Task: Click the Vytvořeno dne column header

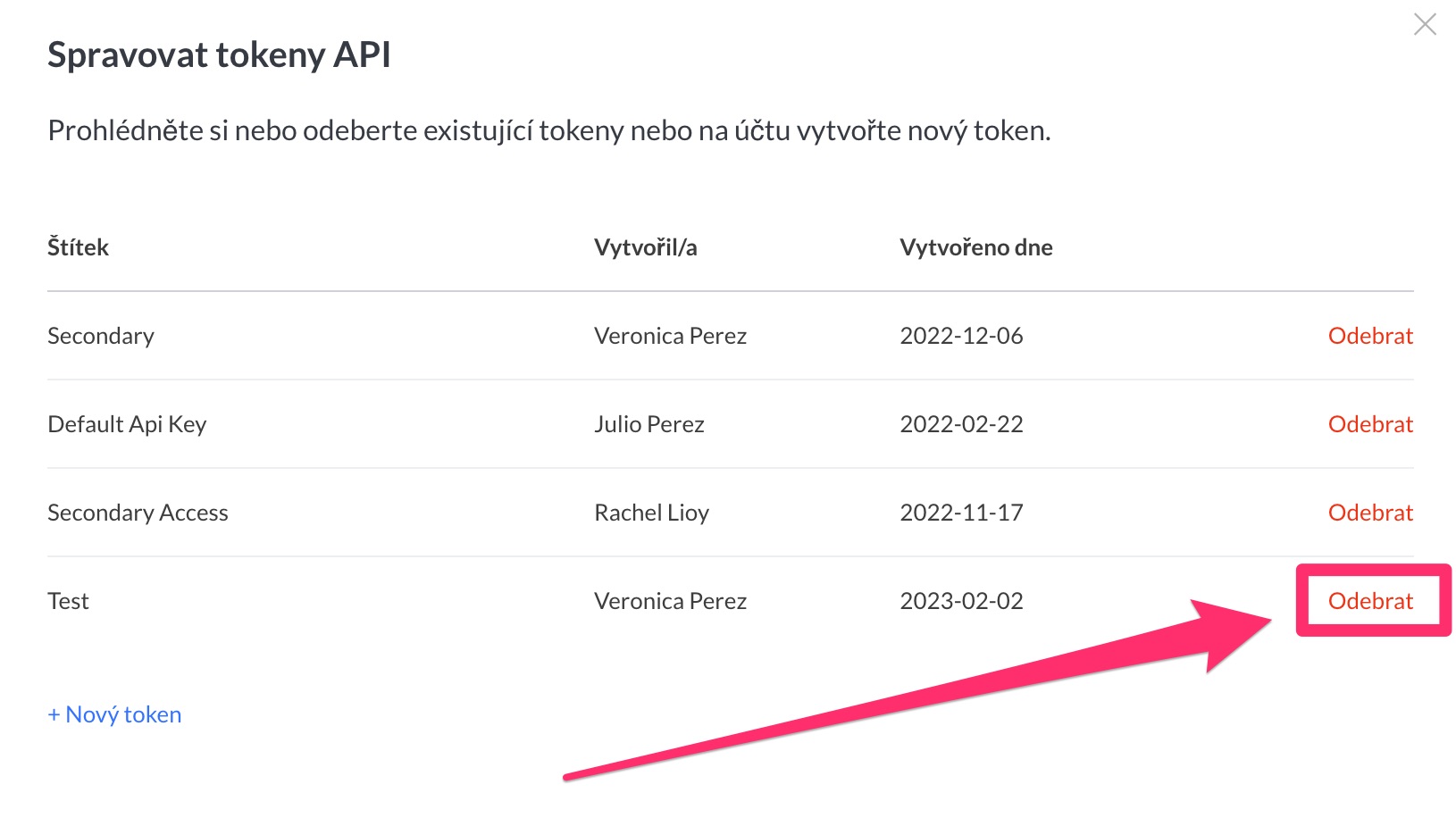Action: click(x=975, y=247)
